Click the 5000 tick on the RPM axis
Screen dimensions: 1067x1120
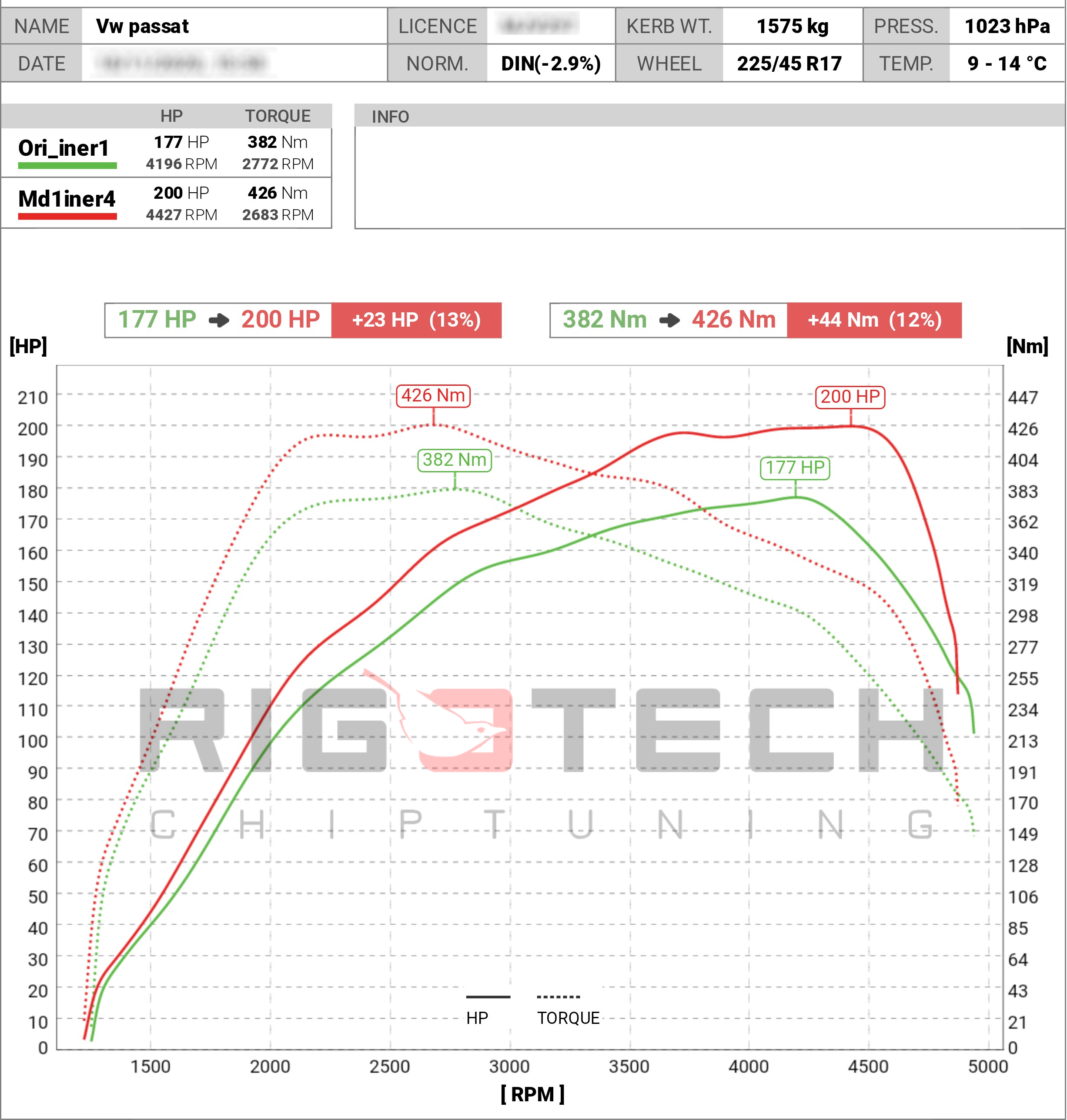click(x=988, y=1067)
